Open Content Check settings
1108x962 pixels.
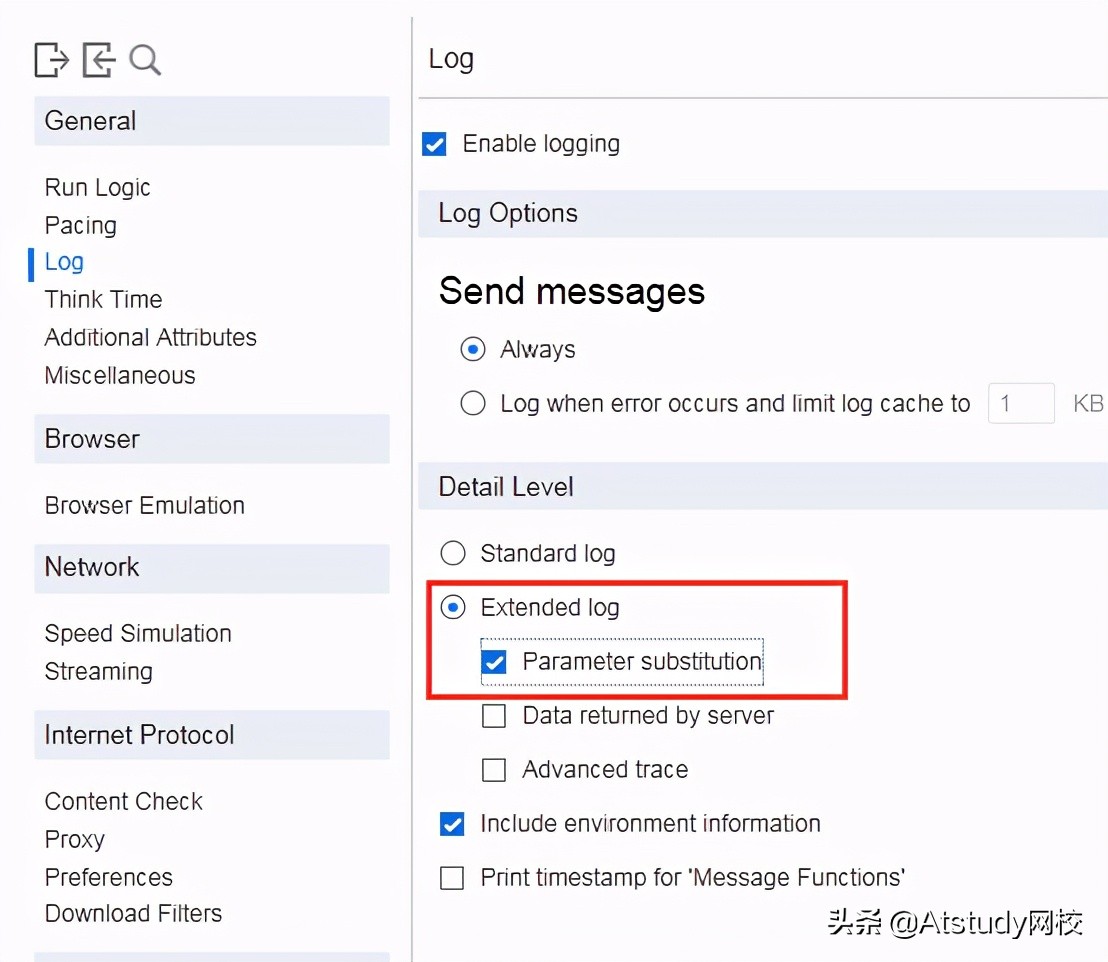coord(124,802)
